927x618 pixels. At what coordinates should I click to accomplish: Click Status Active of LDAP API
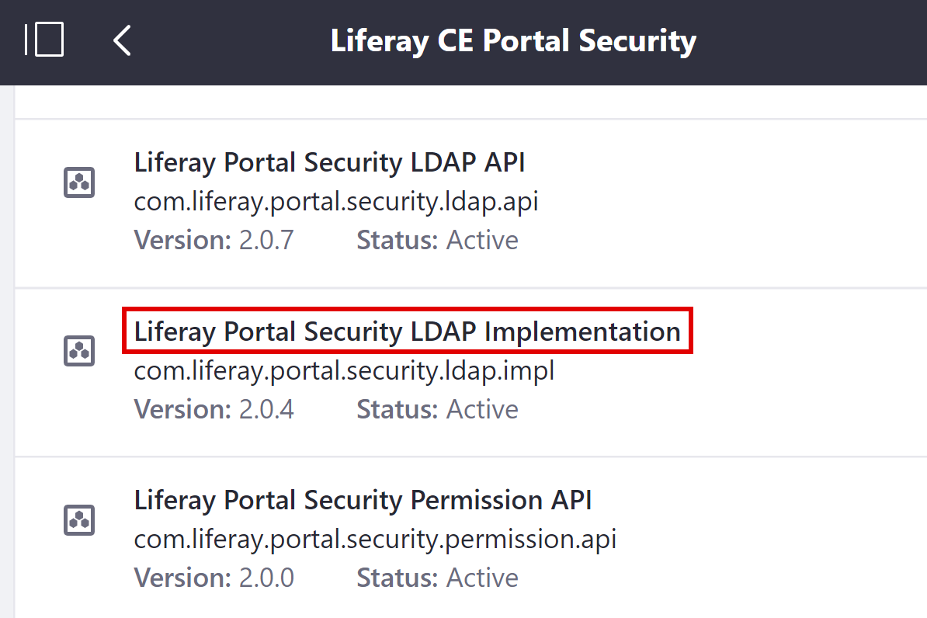click(437, 240)
